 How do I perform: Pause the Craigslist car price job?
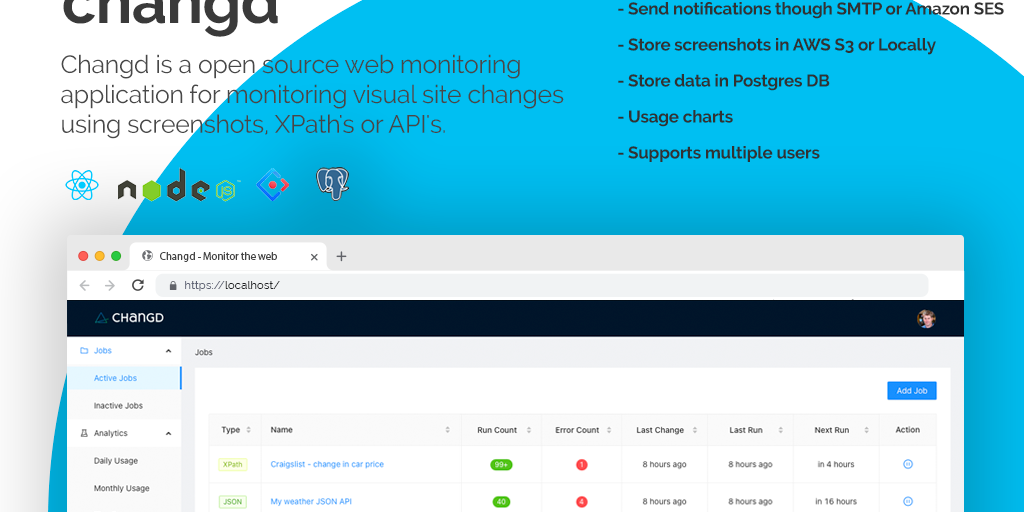tap(907, 464)
